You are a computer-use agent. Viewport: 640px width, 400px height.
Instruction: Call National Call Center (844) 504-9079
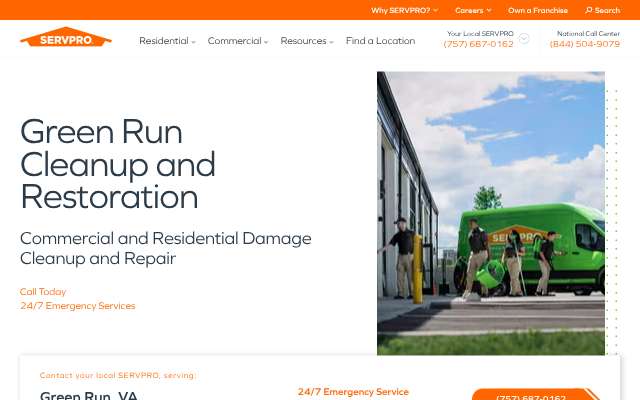click(x=584, y=44)
